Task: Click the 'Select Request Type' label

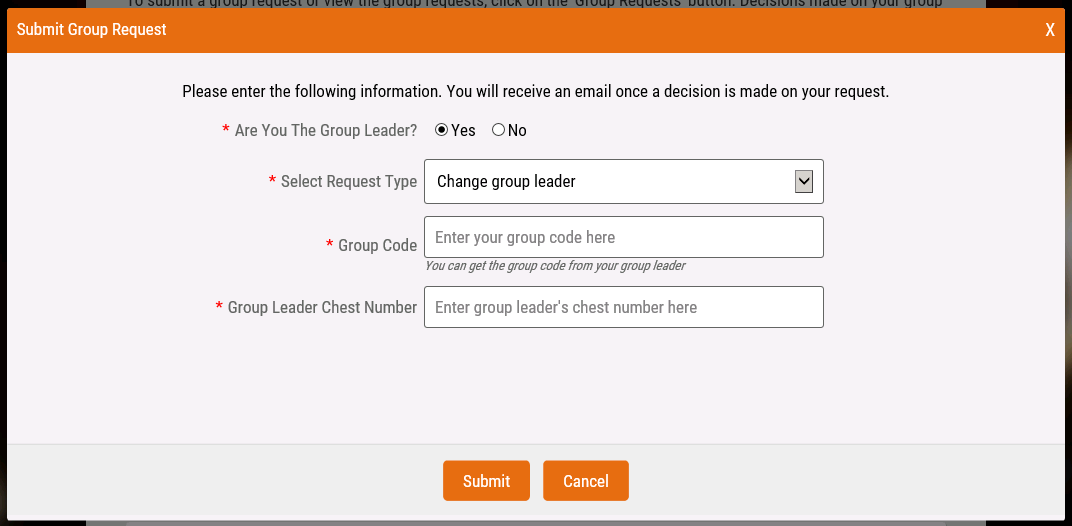Action: click(x=349, y=181)
